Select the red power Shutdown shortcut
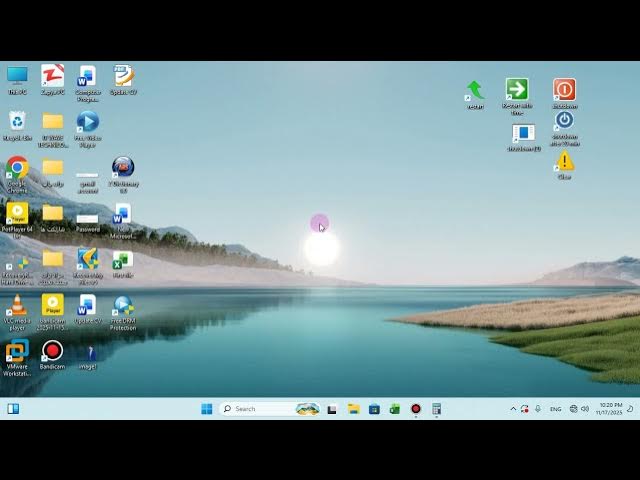Image resolution: width=640 pixels, height=480 pixels. pyautogui.click(x=564, y=93)
